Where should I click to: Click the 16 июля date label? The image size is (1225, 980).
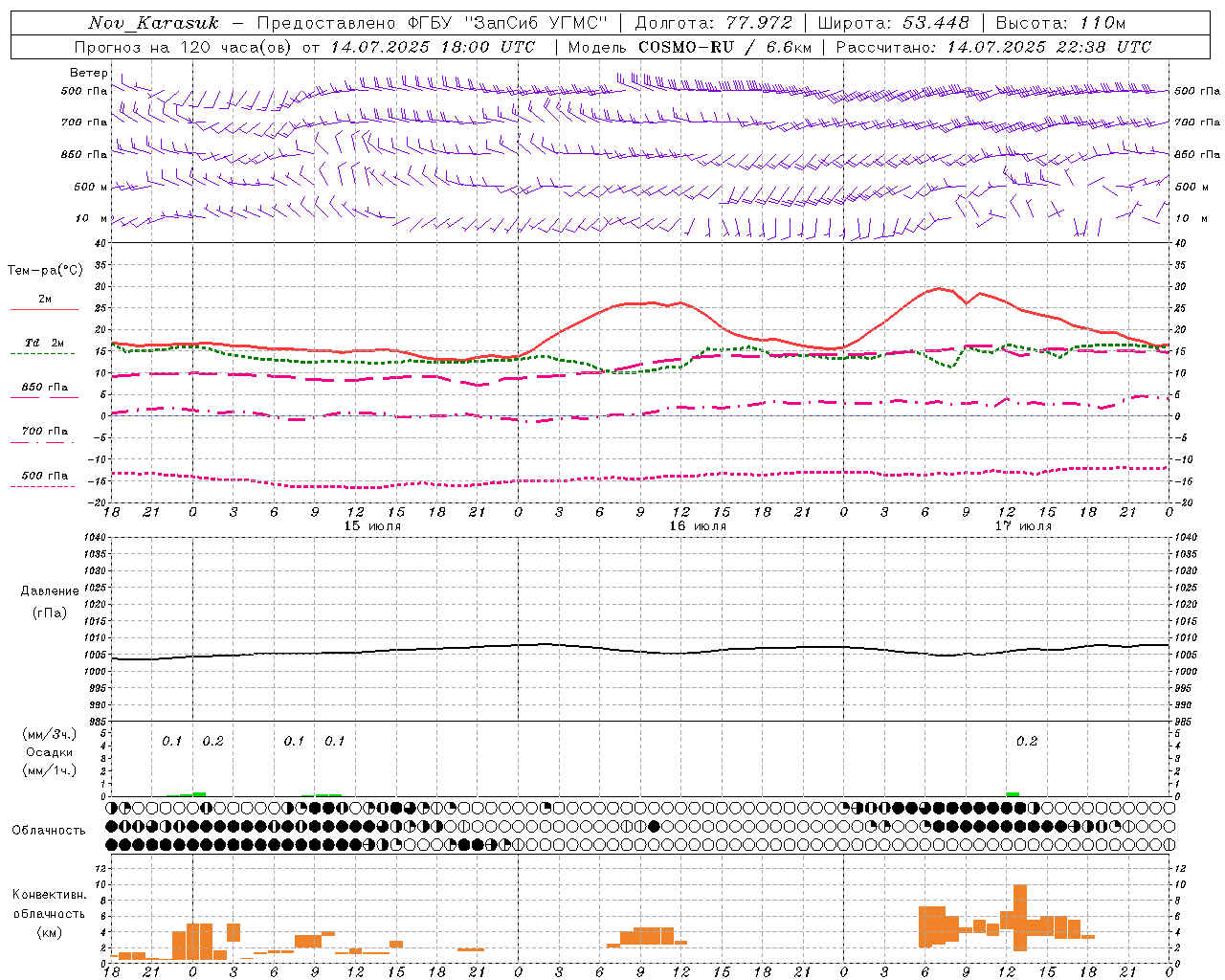pos(698,526)
